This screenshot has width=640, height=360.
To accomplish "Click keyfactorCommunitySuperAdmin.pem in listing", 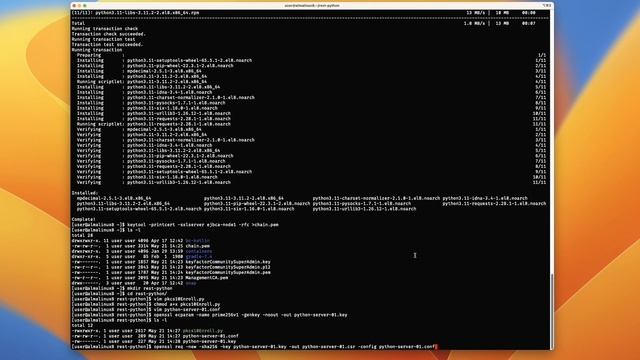I will [x=228, y=273].
